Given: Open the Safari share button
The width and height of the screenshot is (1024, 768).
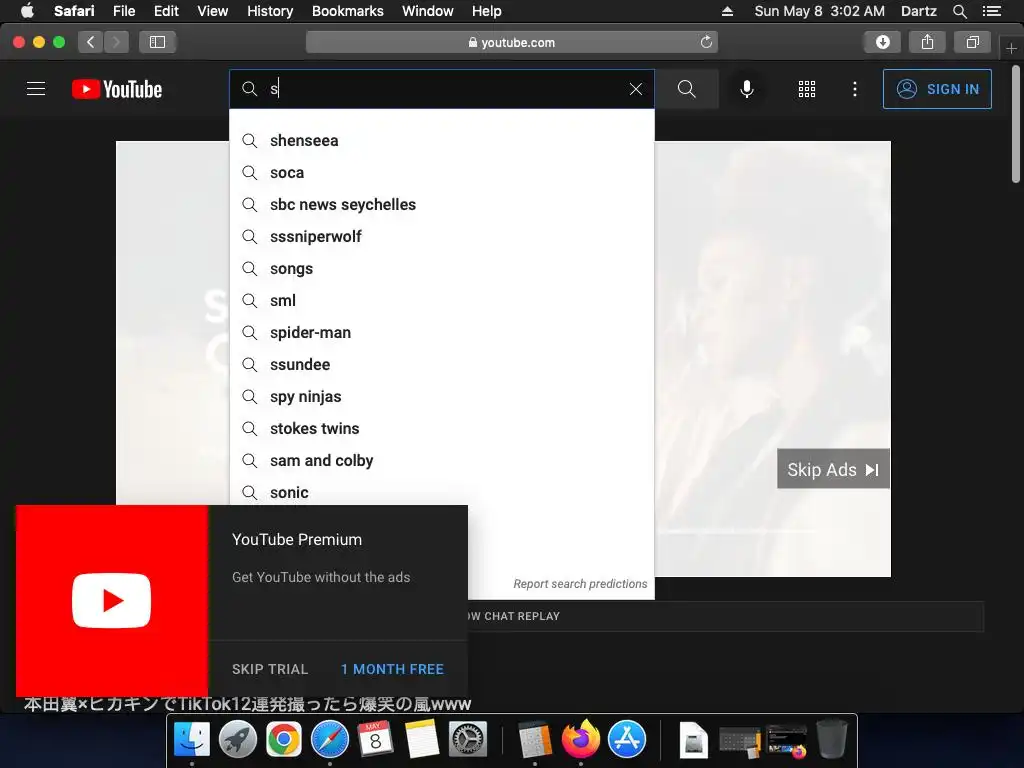Looking at the screenshot, I should (927, 42).
